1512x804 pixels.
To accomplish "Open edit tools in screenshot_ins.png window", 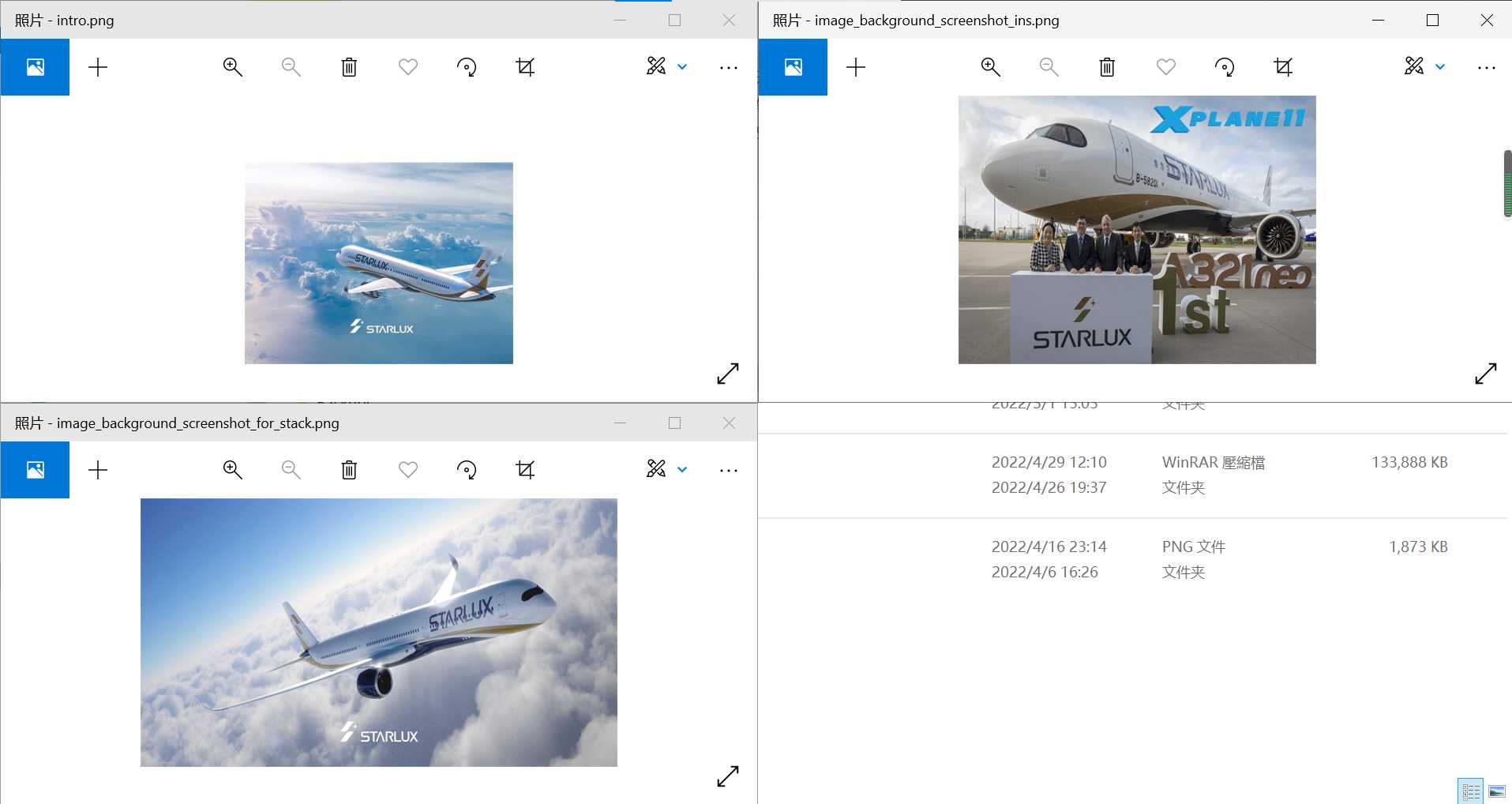I will (x=1414, y=66).
